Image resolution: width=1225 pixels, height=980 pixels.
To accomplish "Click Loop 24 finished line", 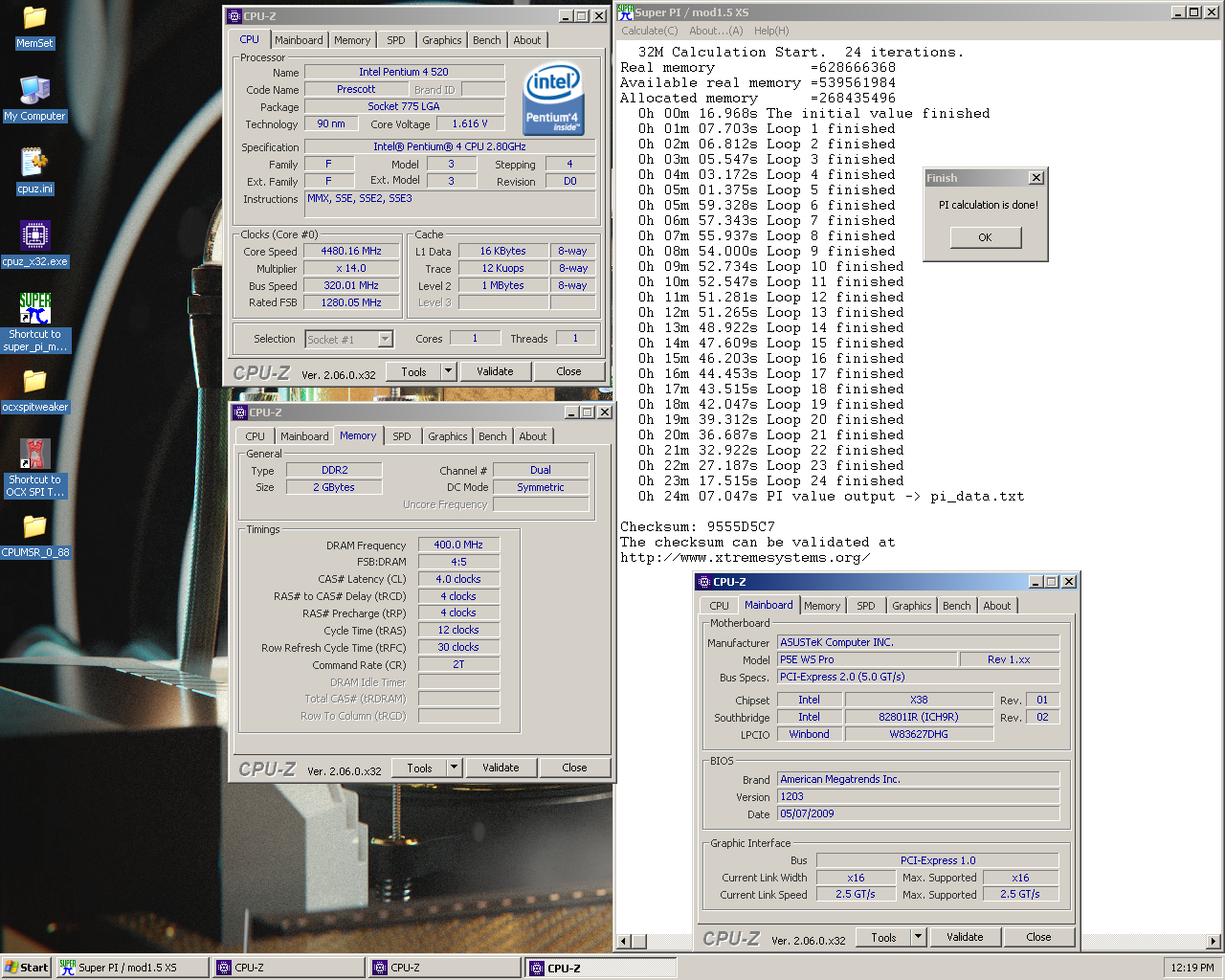I will coord(770,481).
